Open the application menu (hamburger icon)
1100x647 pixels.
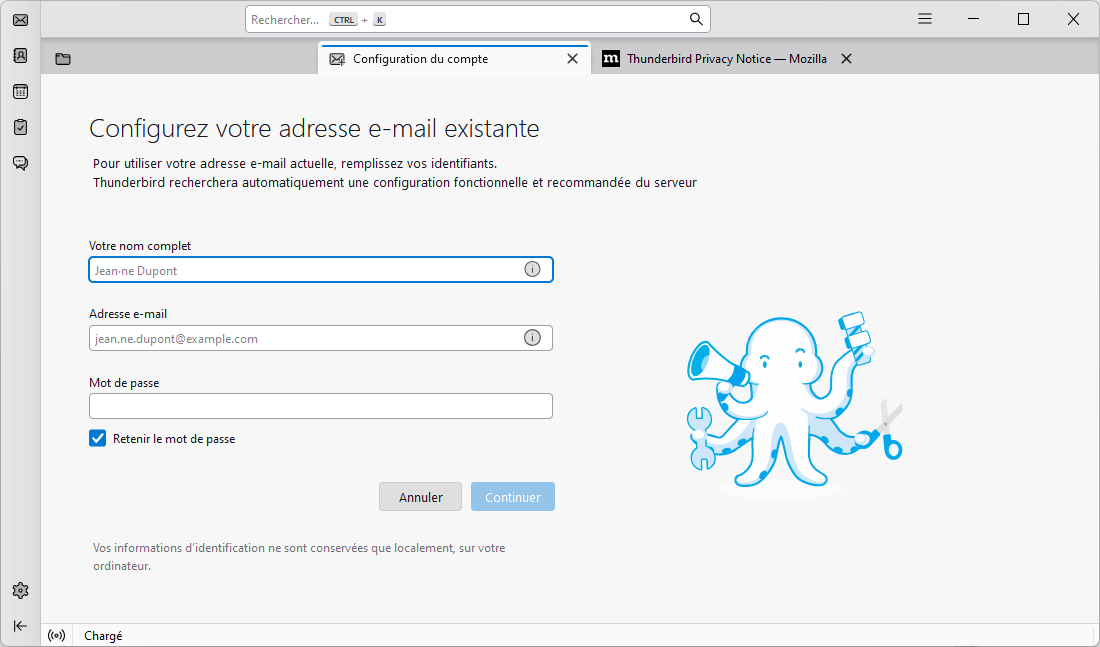924,18
